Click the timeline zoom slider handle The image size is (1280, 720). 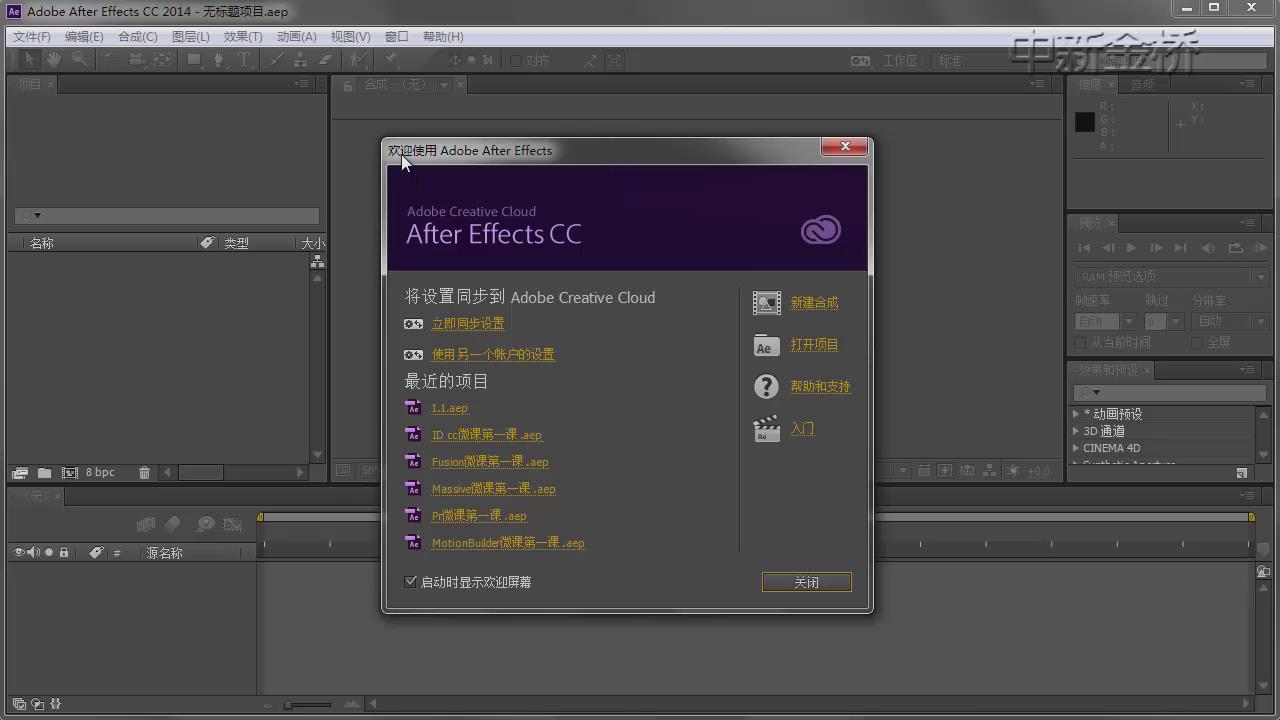click(288, 705)
